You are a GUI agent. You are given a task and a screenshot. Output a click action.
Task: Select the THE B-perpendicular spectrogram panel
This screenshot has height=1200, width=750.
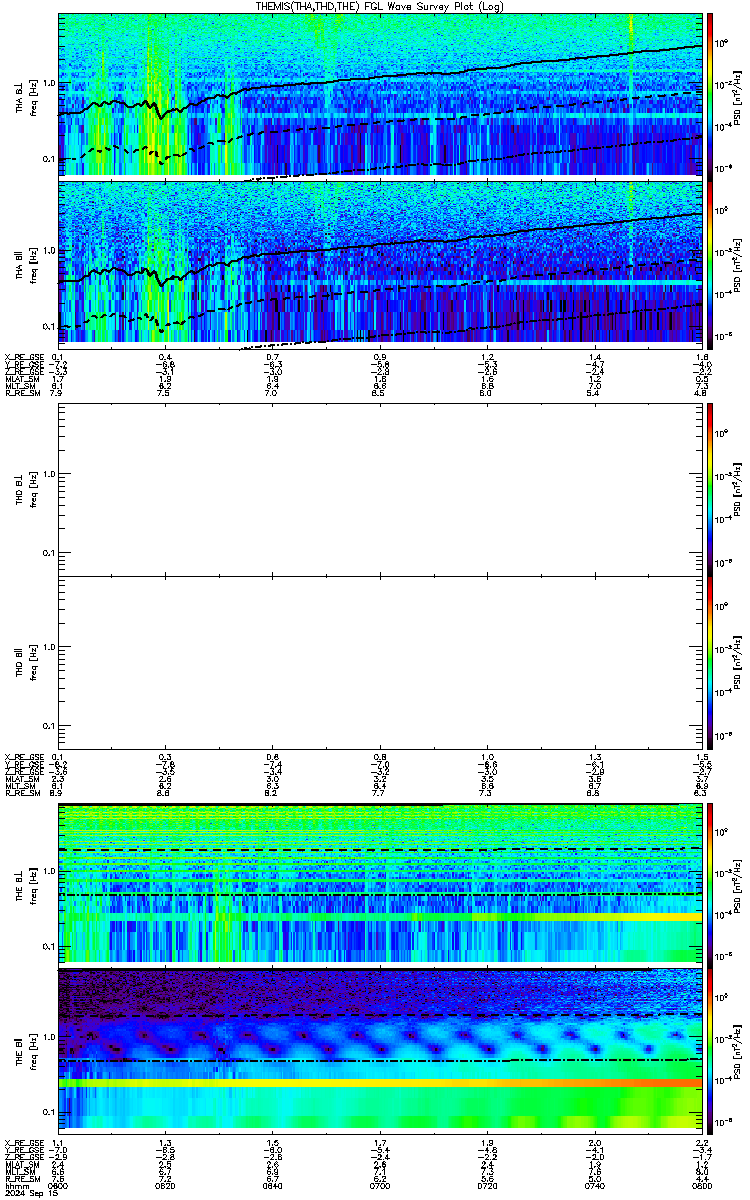tap(379, 882)
